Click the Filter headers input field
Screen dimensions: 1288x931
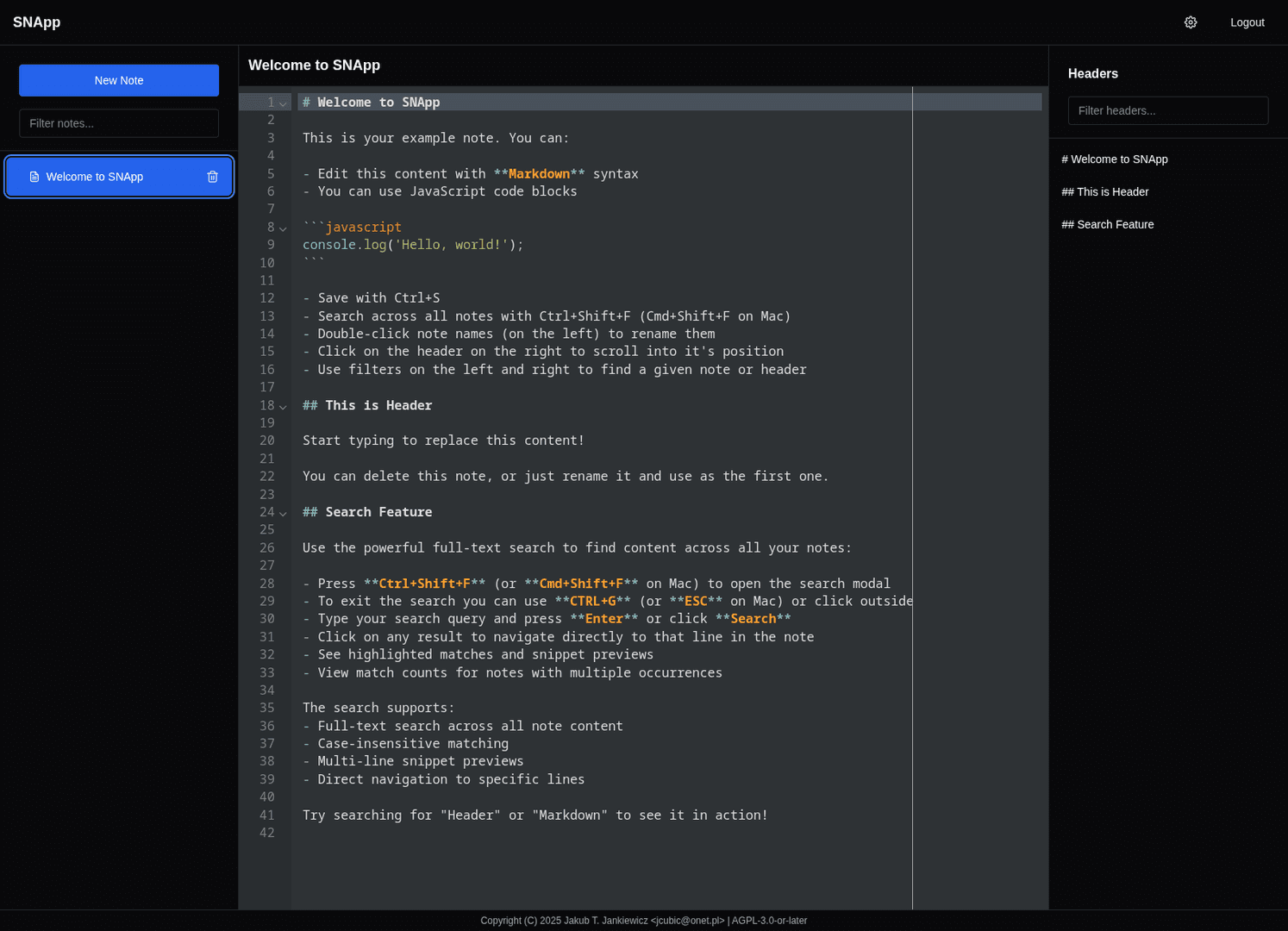point(1168,110)
